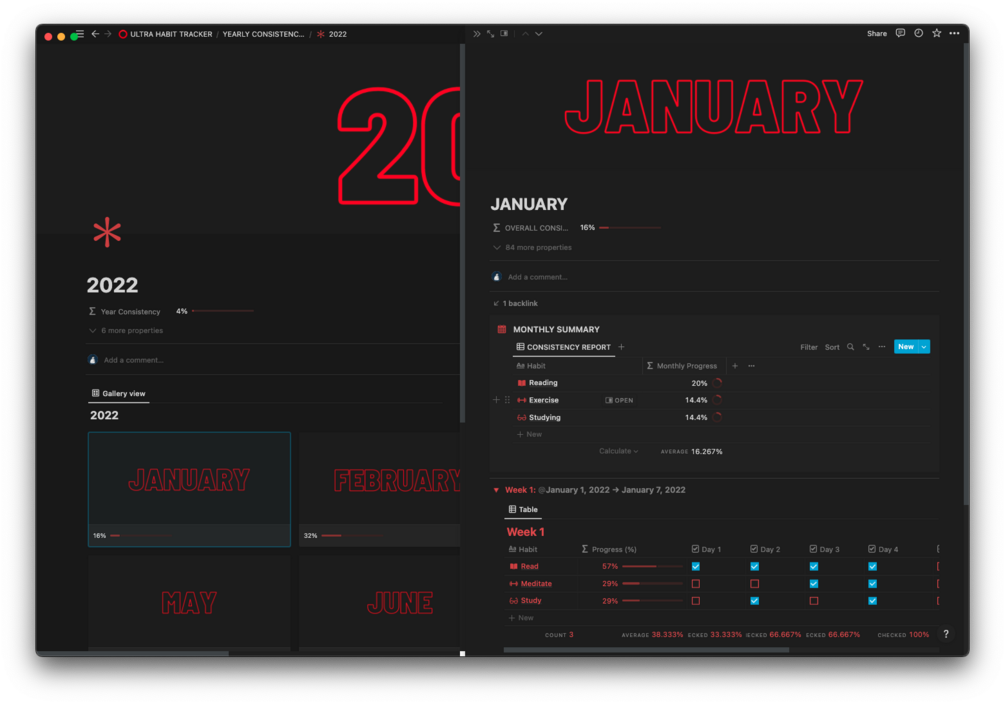Open Consistency Report three-dot options

coord(882,347)
